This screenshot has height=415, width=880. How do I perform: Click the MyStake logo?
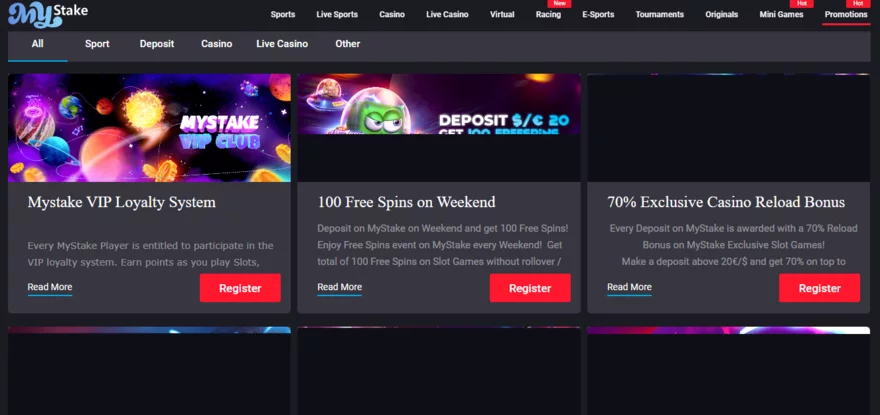pos(48,15)
